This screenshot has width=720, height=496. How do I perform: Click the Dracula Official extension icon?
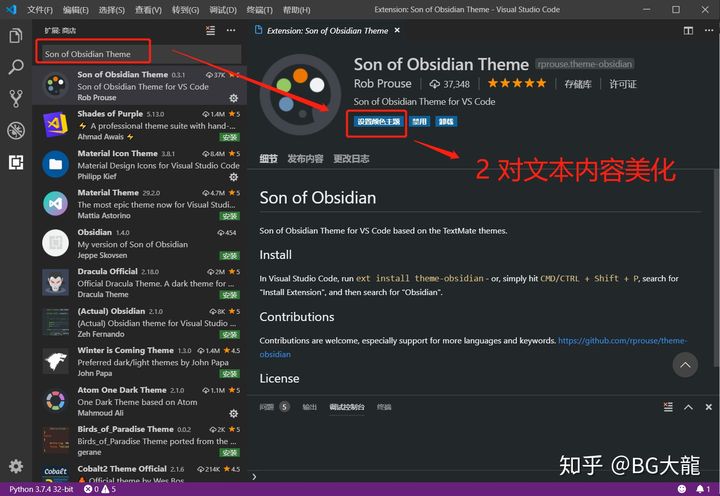56,282
